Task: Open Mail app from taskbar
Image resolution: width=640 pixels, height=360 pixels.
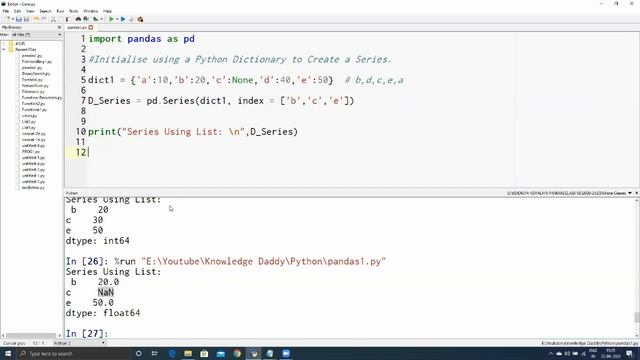Action: tap(221, 353)
